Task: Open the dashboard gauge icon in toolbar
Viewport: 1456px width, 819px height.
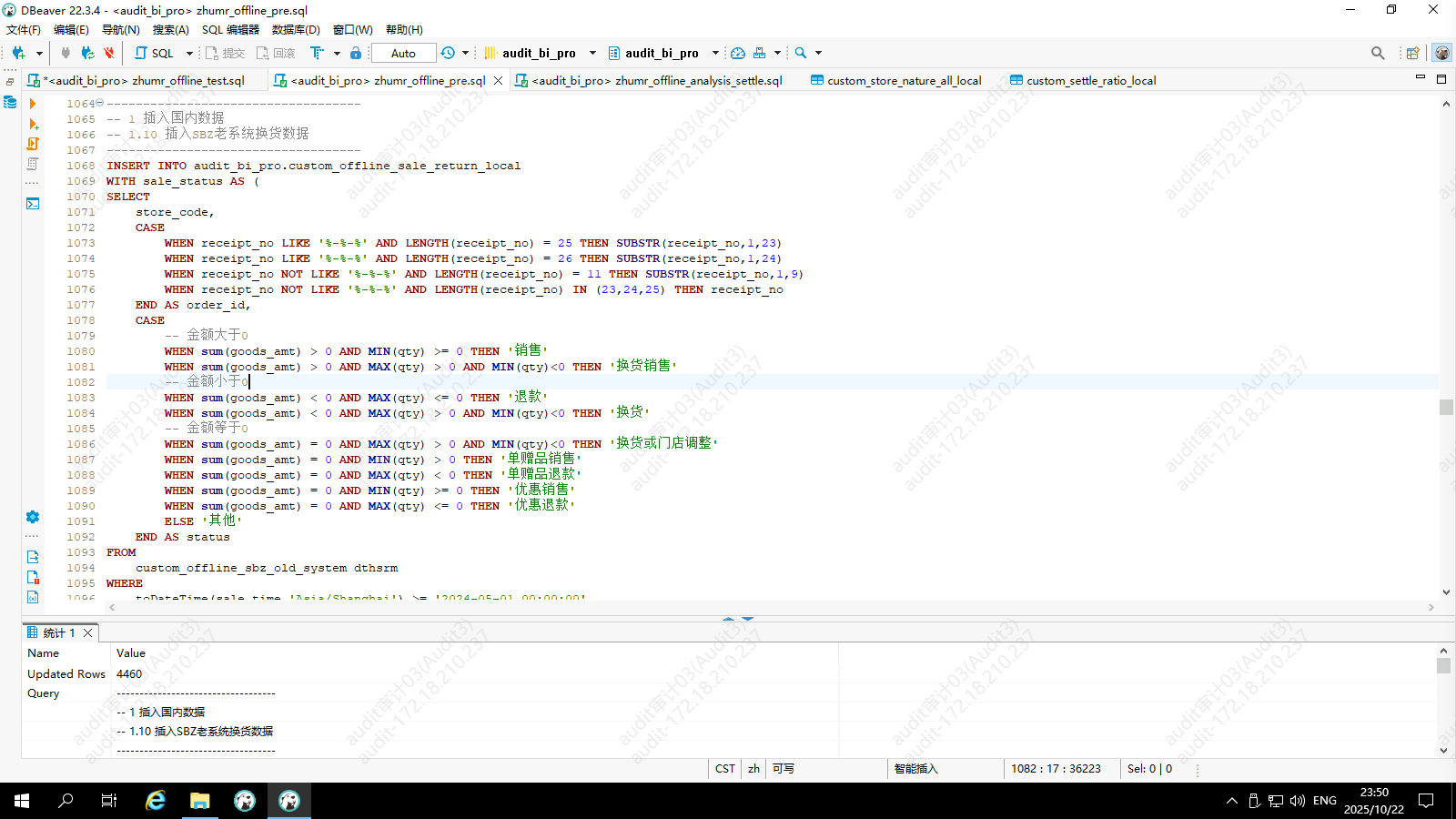Action: pos(738,53)
